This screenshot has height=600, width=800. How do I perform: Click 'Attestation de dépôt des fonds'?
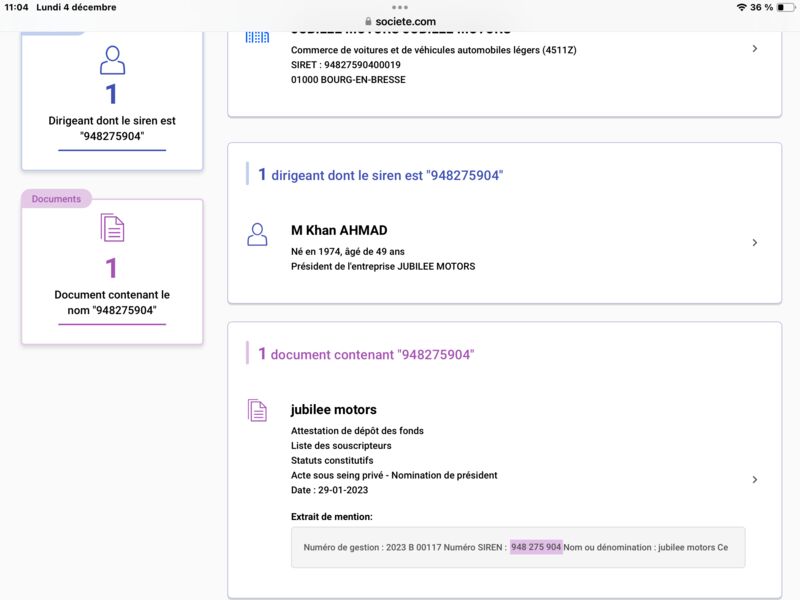357,431
